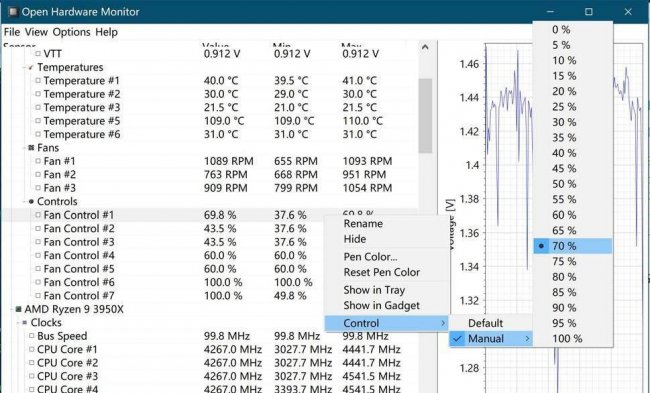Click the Controls group icon

tap(31, 202)
